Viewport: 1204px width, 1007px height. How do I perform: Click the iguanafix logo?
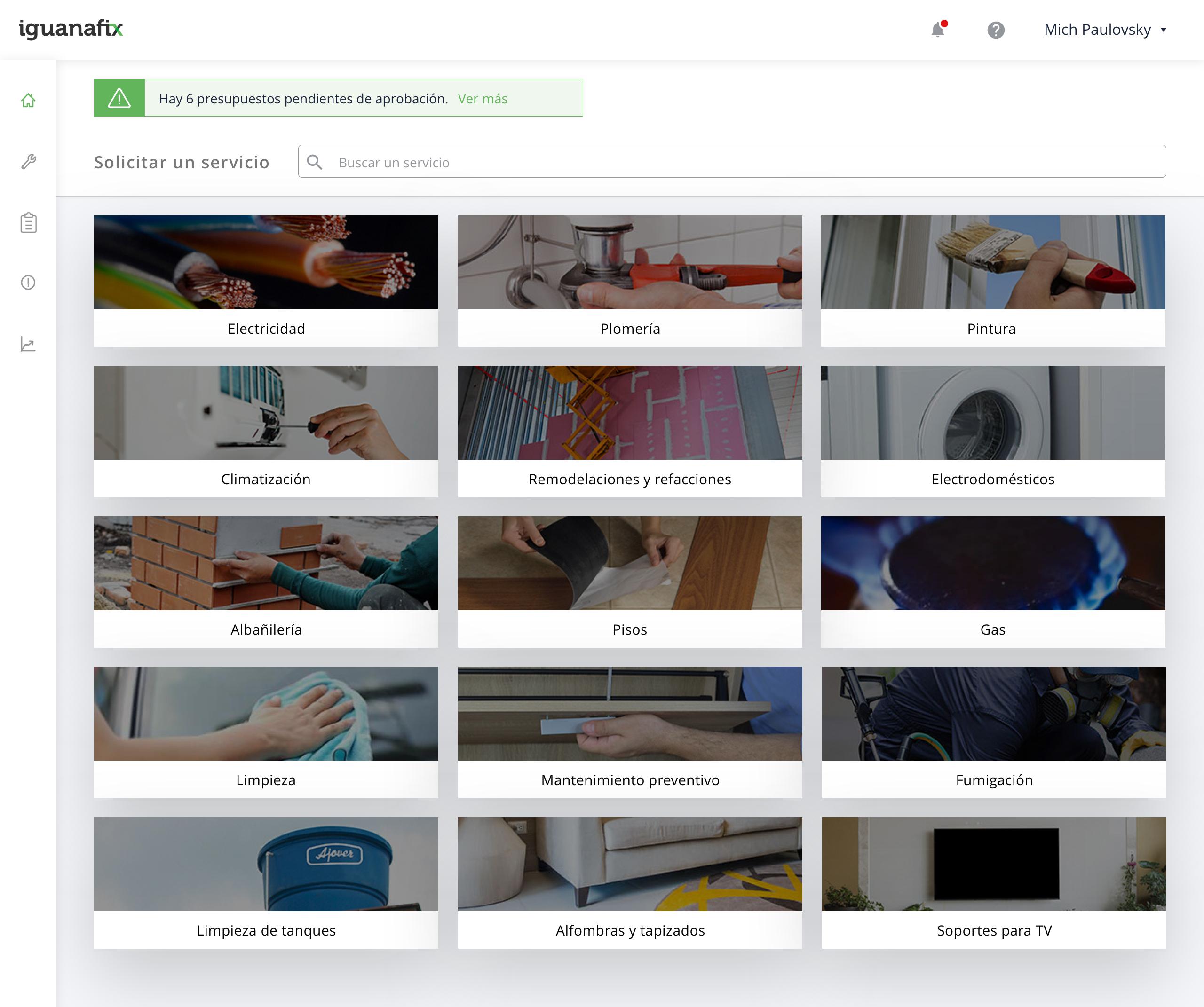pos(71,29)
